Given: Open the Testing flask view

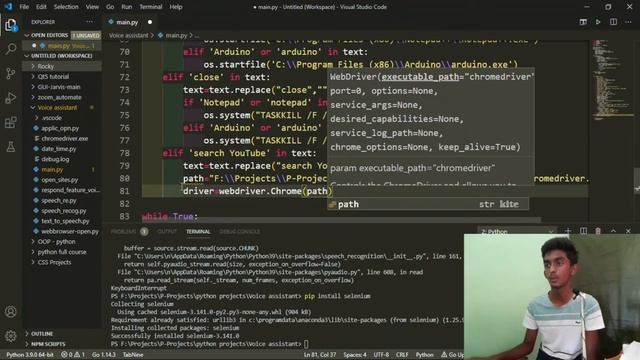Looking at the screenshot, I should (11, 147).
